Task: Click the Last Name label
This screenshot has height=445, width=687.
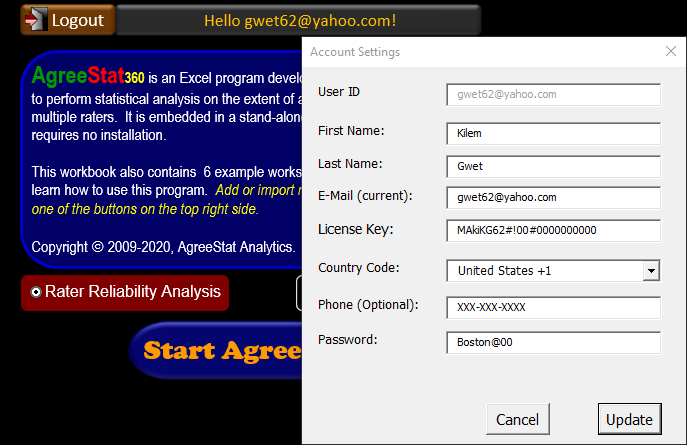Action: point(350,163)
